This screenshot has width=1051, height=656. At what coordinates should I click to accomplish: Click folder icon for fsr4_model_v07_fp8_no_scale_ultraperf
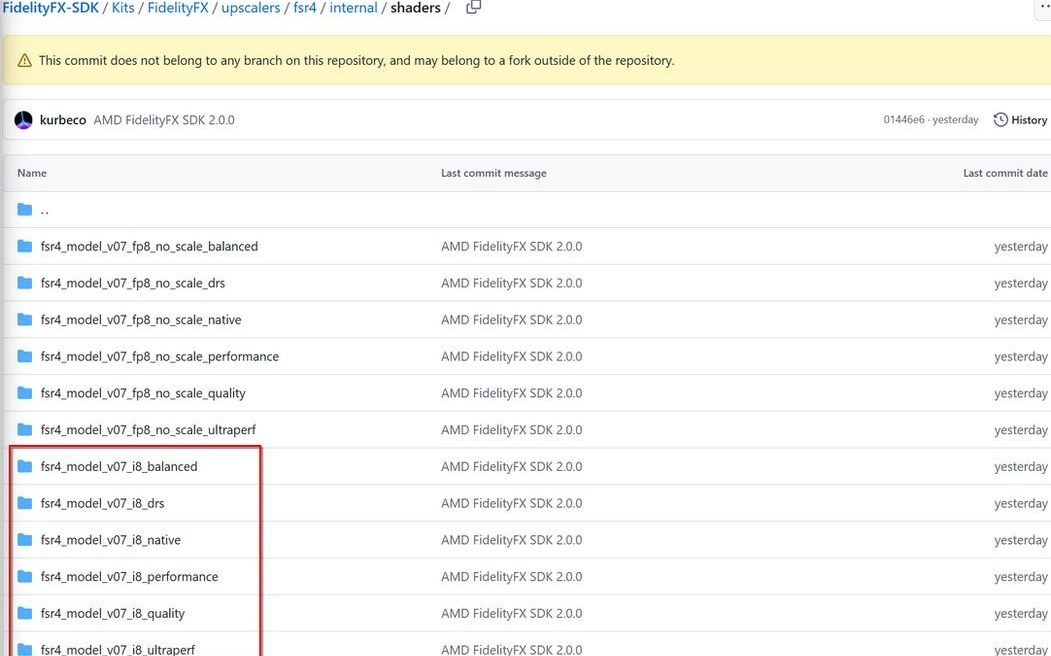pyautogui.click(x=25, y=430)
